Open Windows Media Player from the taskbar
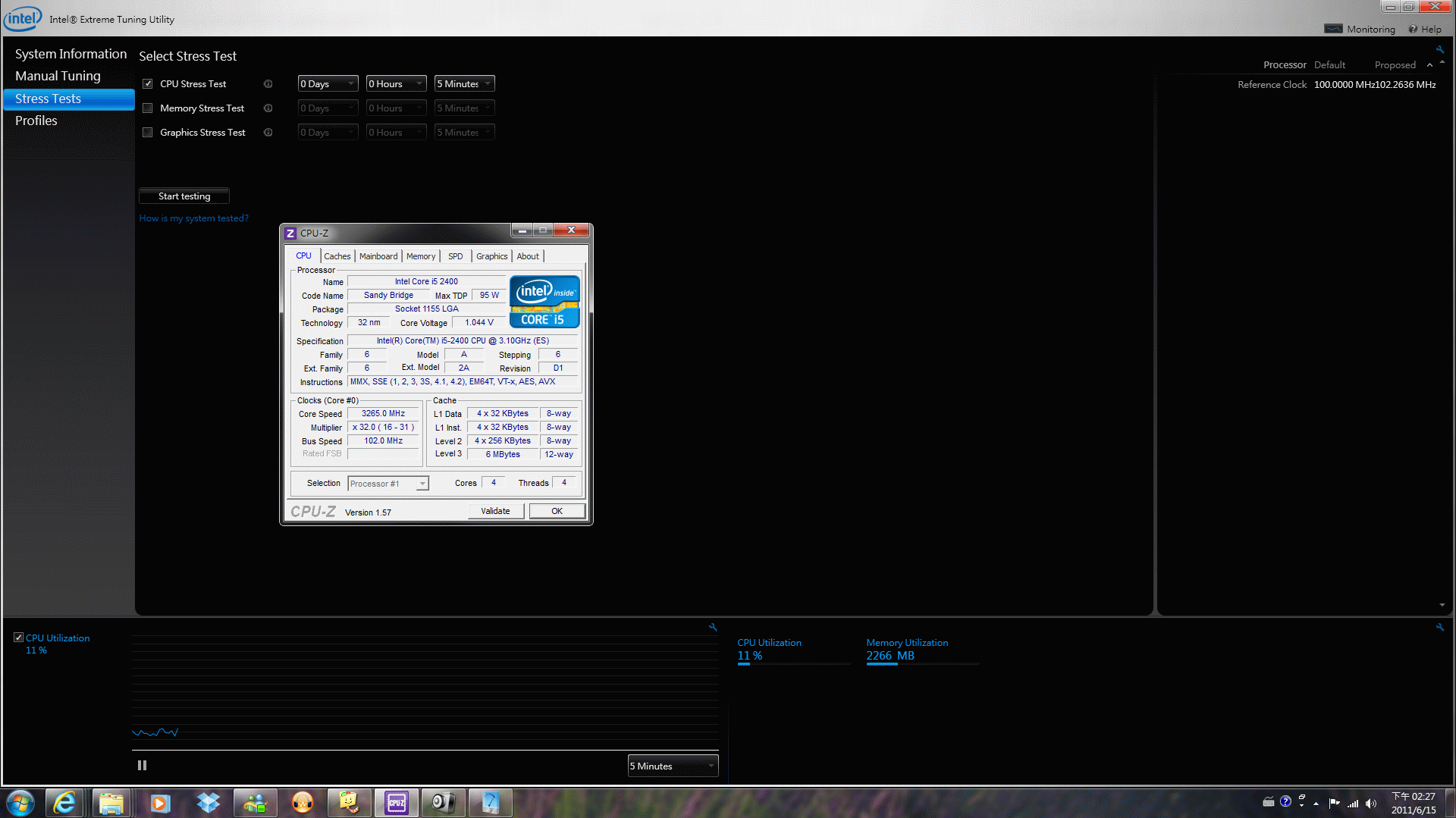Image resolution: width=1456 pixels, height=818 pixels. tap(160, 803)
